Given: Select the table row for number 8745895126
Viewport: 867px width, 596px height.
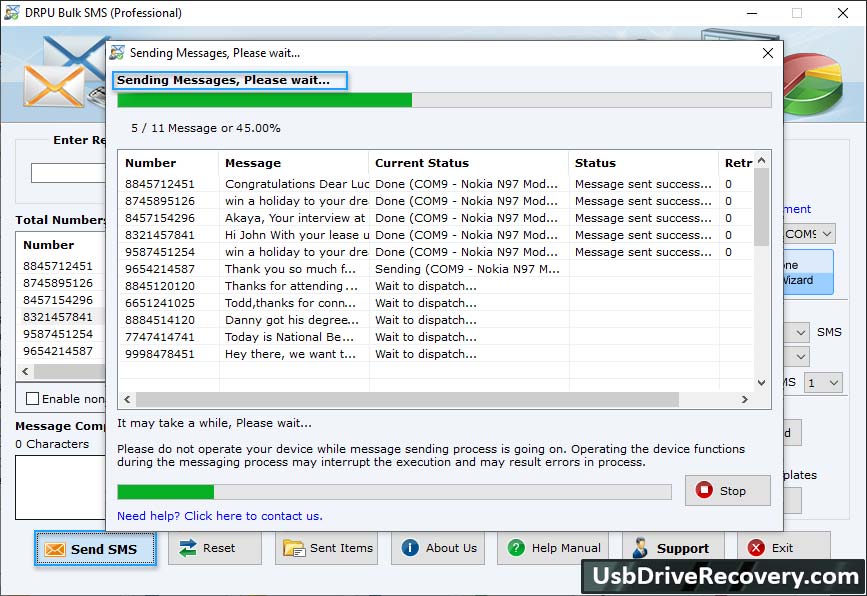Looking at the screenshot, I should click(x=436, y=201).
